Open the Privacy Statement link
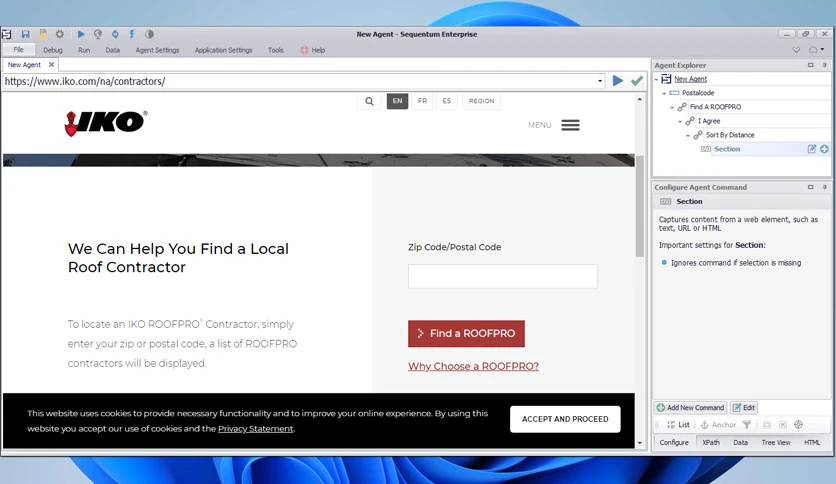The width and height of the screenshot is (836, 484). click(255, 429)
